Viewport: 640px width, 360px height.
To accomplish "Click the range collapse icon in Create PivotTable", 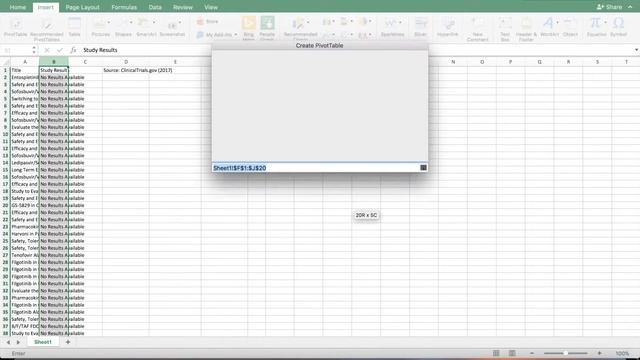I will 423,168.
